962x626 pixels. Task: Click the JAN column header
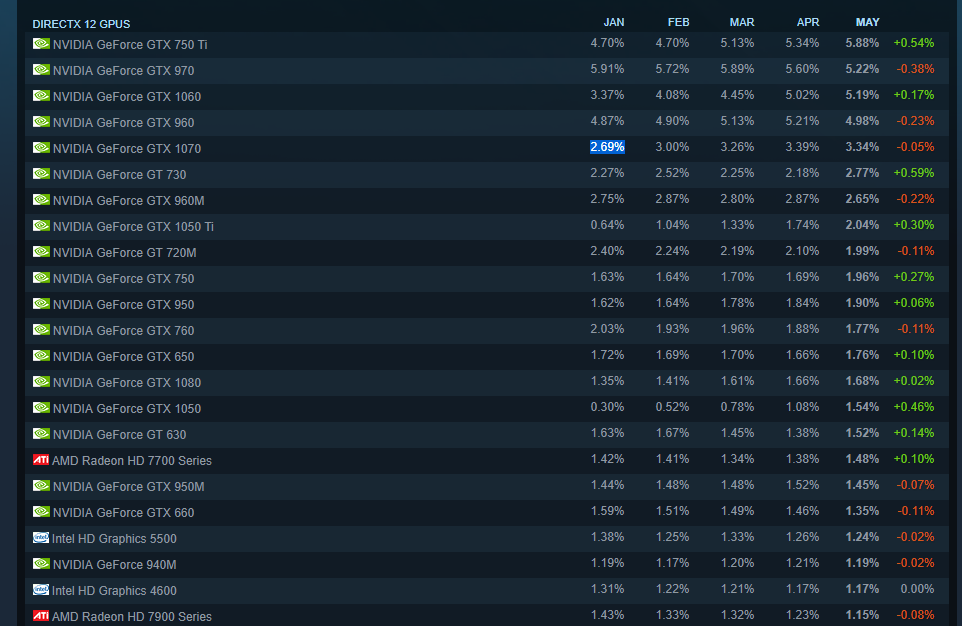tap(614, 22)
